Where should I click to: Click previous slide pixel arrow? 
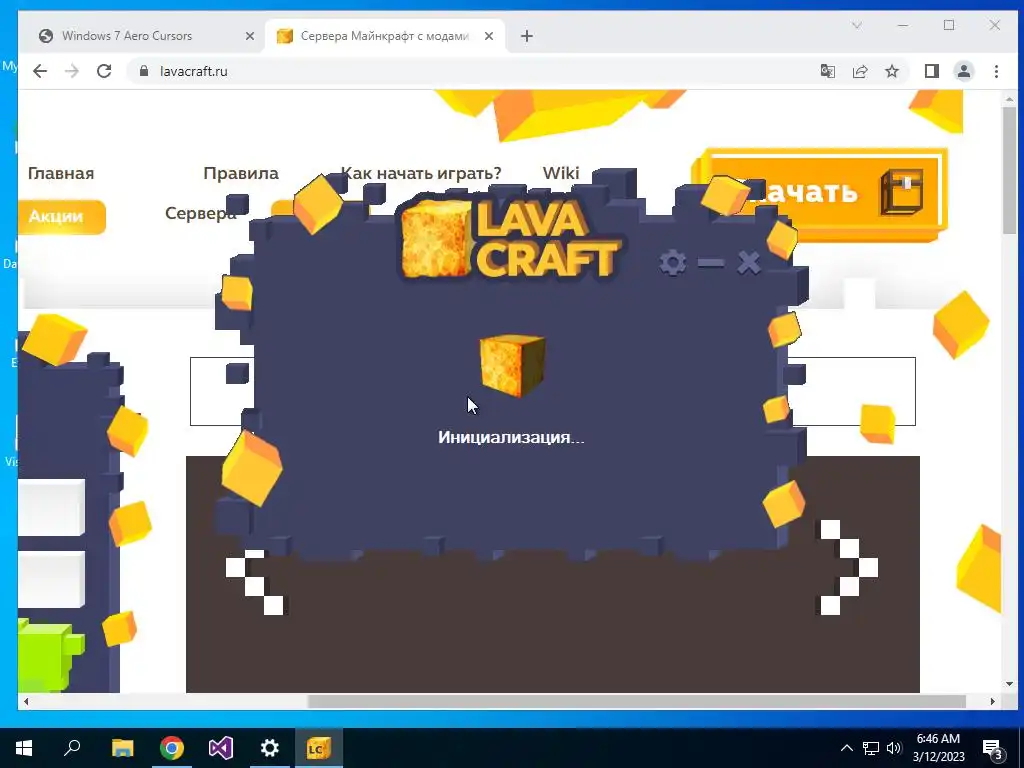click(x=255, y=583)
